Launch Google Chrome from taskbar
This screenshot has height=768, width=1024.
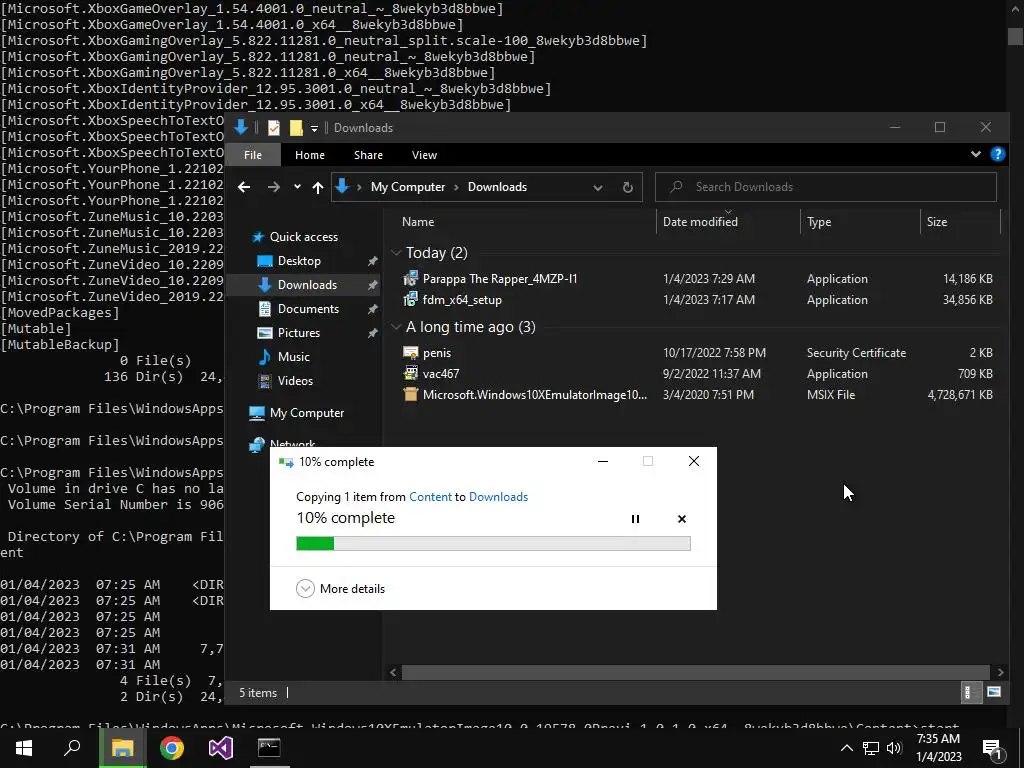(172, 748)
